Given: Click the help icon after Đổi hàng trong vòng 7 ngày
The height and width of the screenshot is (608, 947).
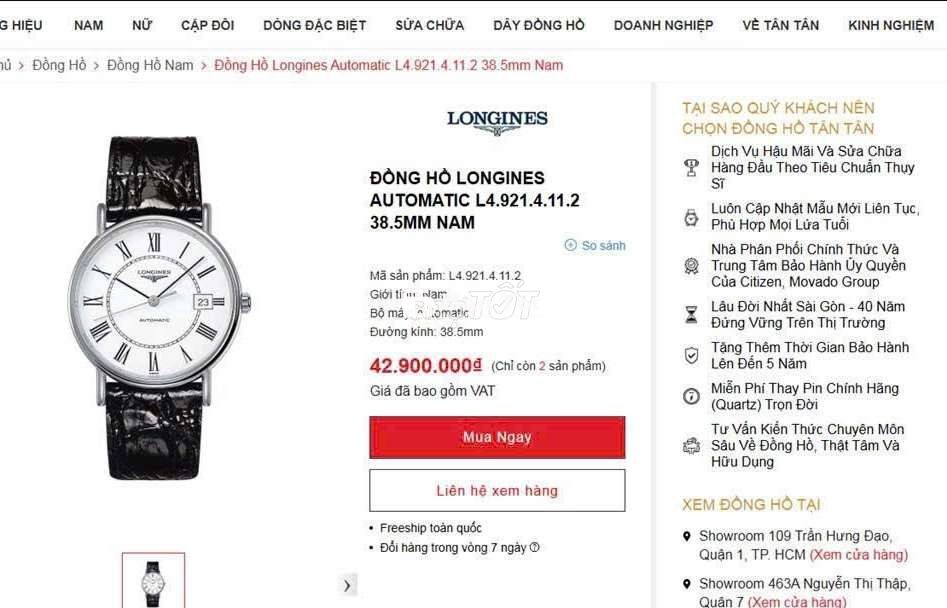Looking at the screenshot, I should click(x=534, y=548).
